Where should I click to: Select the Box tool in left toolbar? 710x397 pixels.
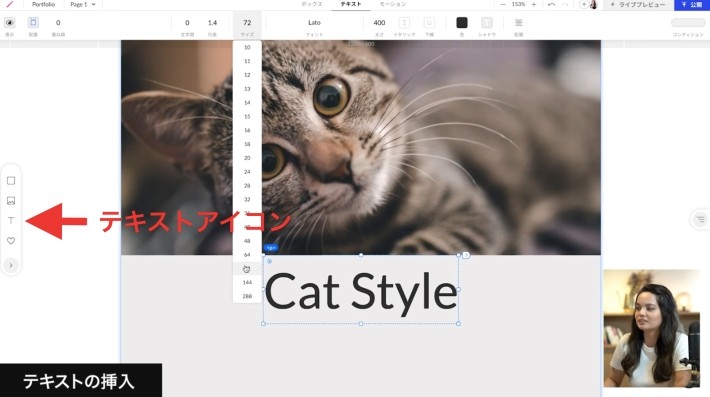click(11, 181)
